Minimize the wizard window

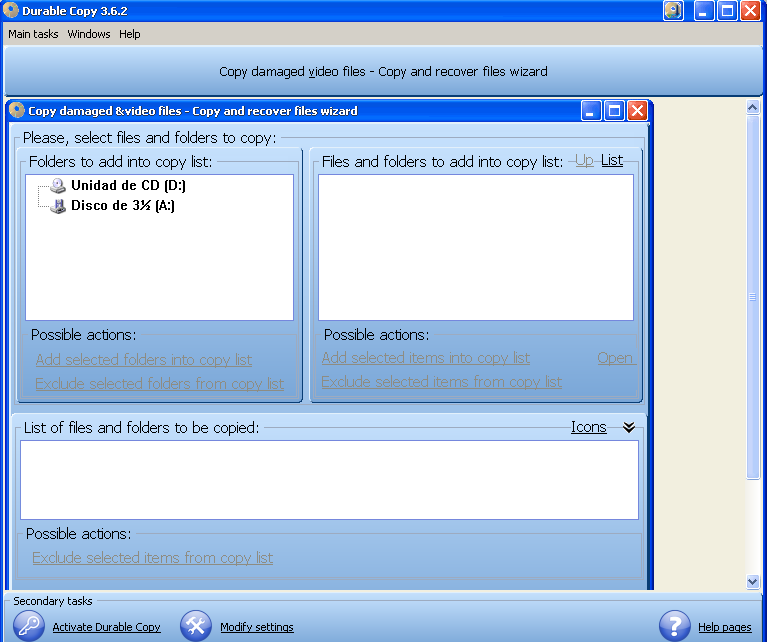[591, 111]
